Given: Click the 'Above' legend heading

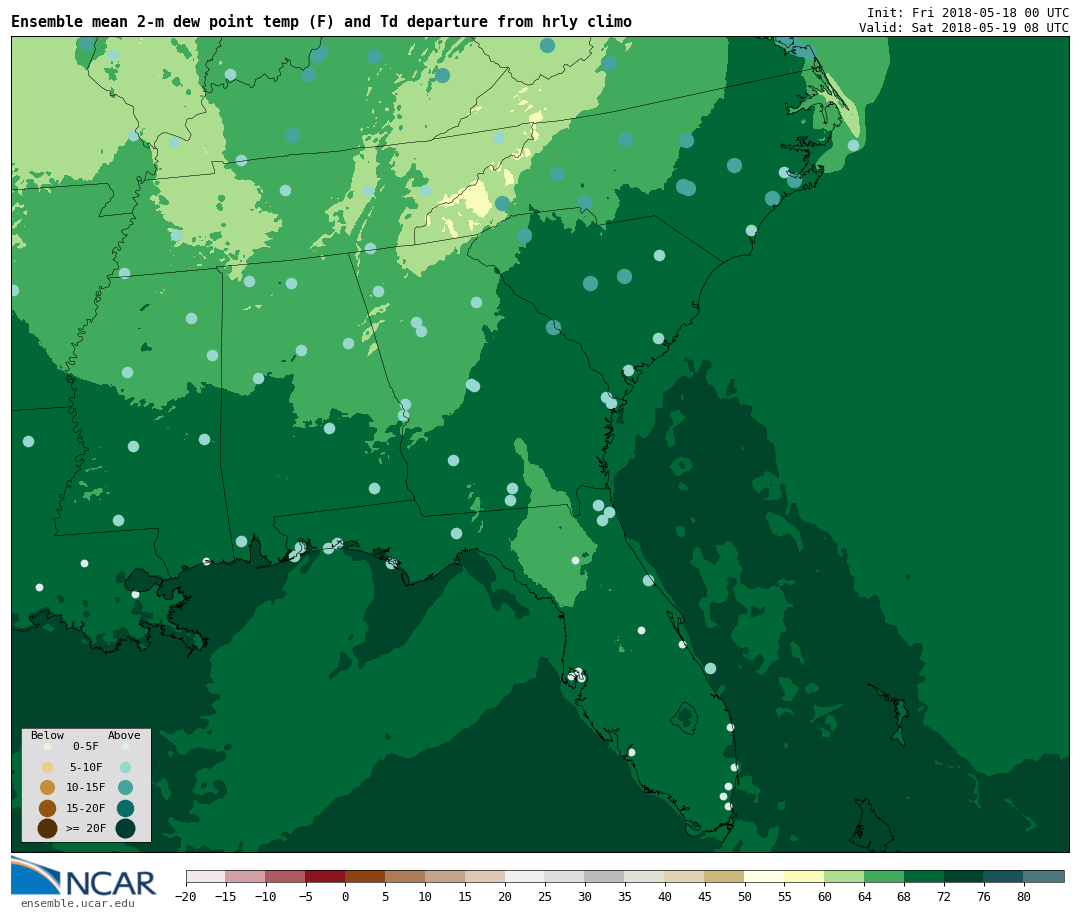Looking at the screenshot, I should point(124,735).
